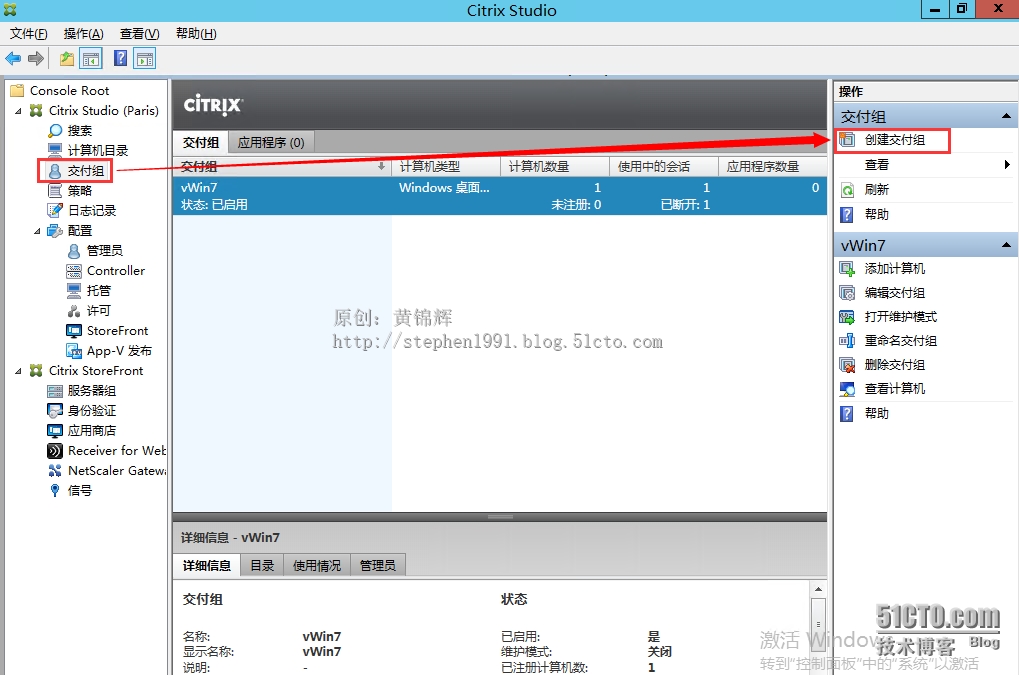The image size is (1019, 675).
Task: Click the 重命名交付组 action icon
Action: [x=847, y=340]
